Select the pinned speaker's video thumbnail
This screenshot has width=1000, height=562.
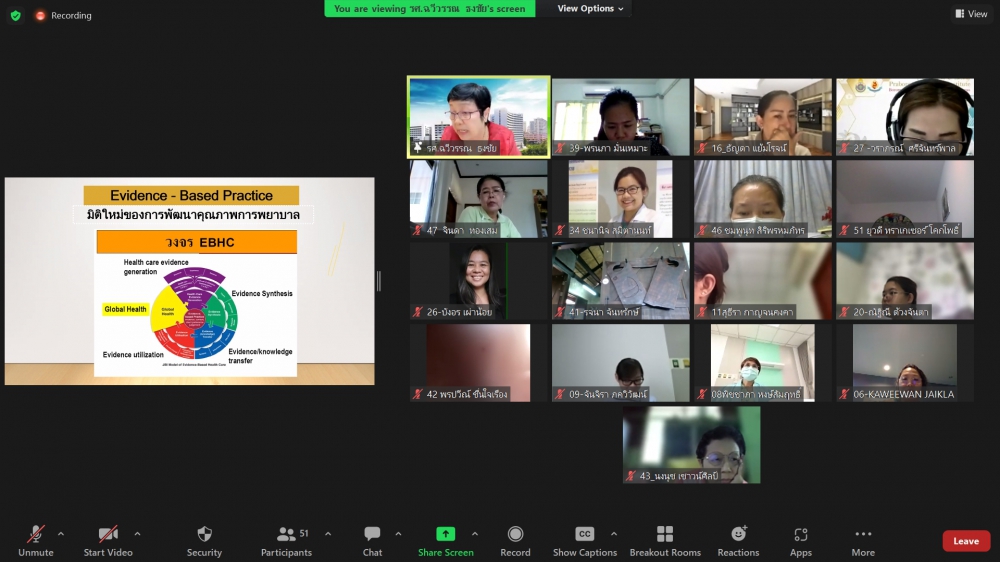(x=478, y=116)
